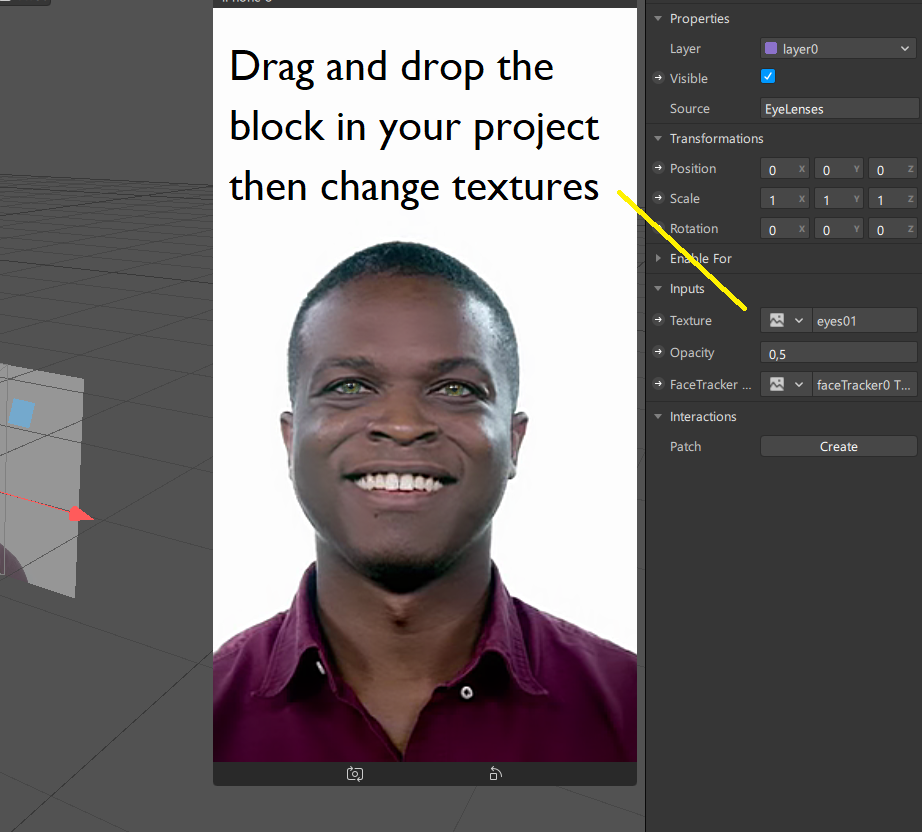Click the Rotation X value field

(x=784, y=230)
